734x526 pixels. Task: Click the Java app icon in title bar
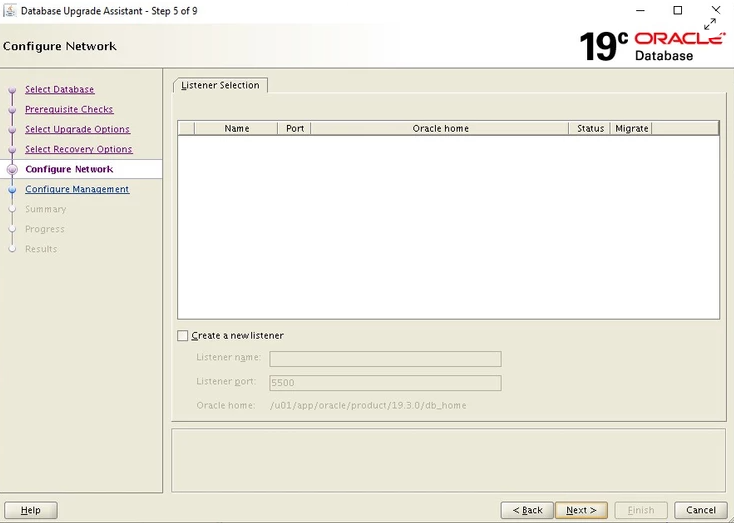[x=9, y=10]
